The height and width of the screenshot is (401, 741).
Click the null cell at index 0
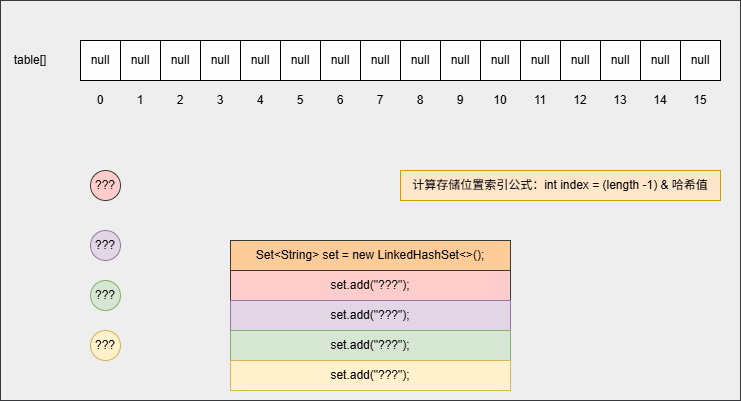pos(100,60)
